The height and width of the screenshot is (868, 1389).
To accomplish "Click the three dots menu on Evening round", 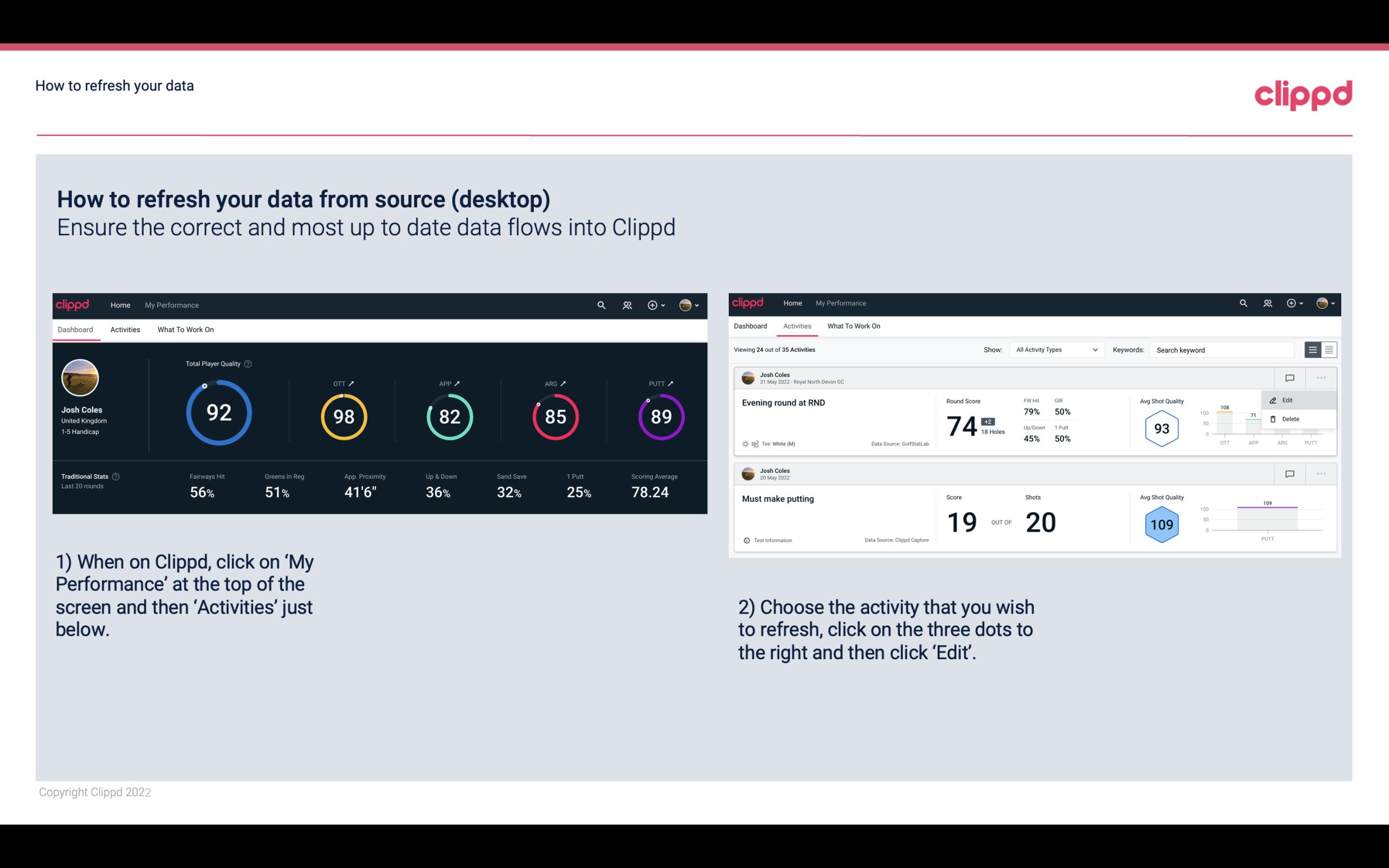I will (1322, 377).
